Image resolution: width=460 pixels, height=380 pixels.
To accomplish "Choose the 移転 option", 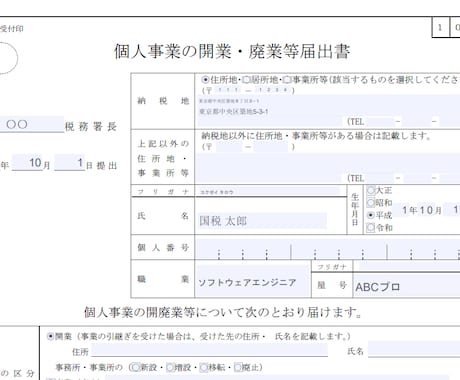I will [204, 367].
